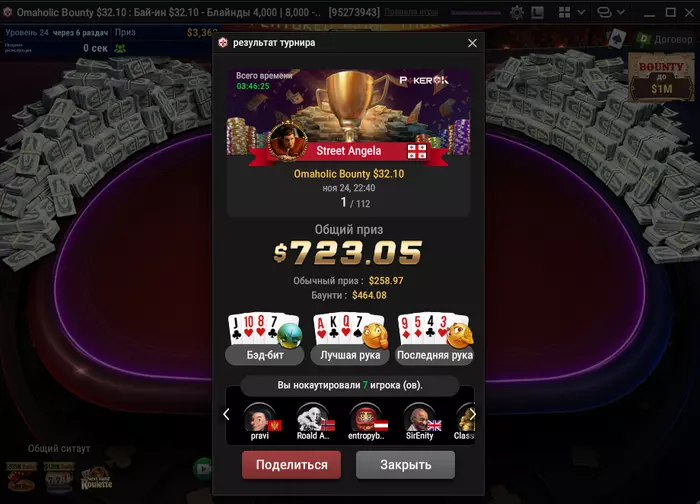Open the Roulette mini-game icon
The image size is (700, 504).
[96, 478]
